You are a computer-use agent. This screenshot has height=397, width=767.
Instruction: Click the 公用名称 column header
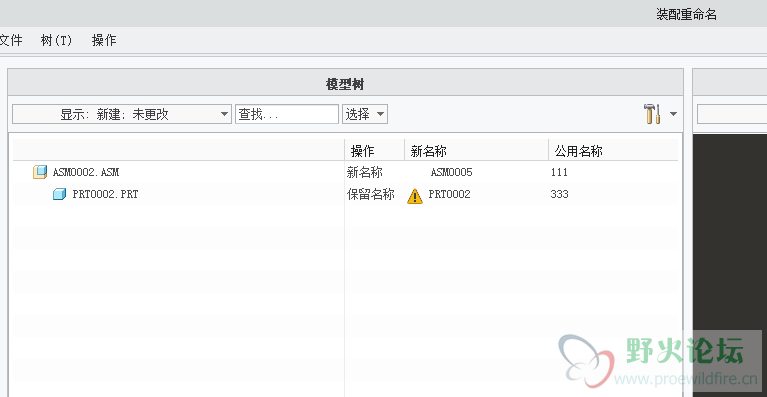[613, 151]
